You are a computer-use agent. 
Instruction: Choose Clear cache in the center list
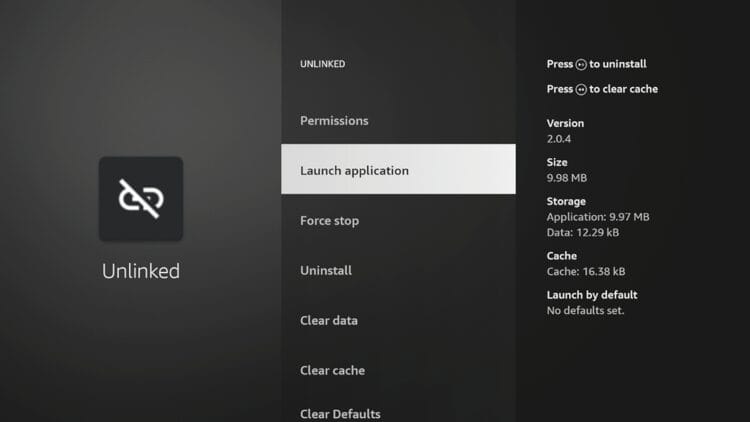click(x=332, y=371)
